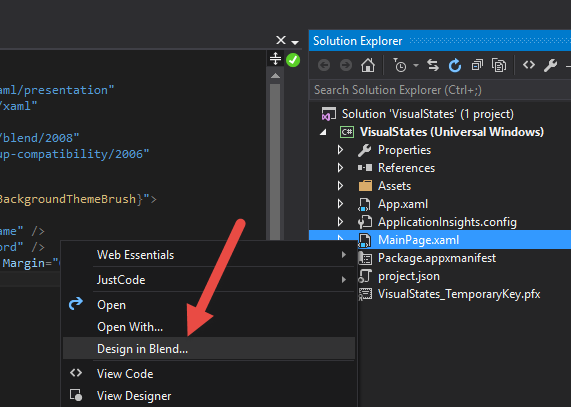571x407 pixels.
Task: Select MainPage.xaml file
Action: pyautogui.click(x=418, y=240)
